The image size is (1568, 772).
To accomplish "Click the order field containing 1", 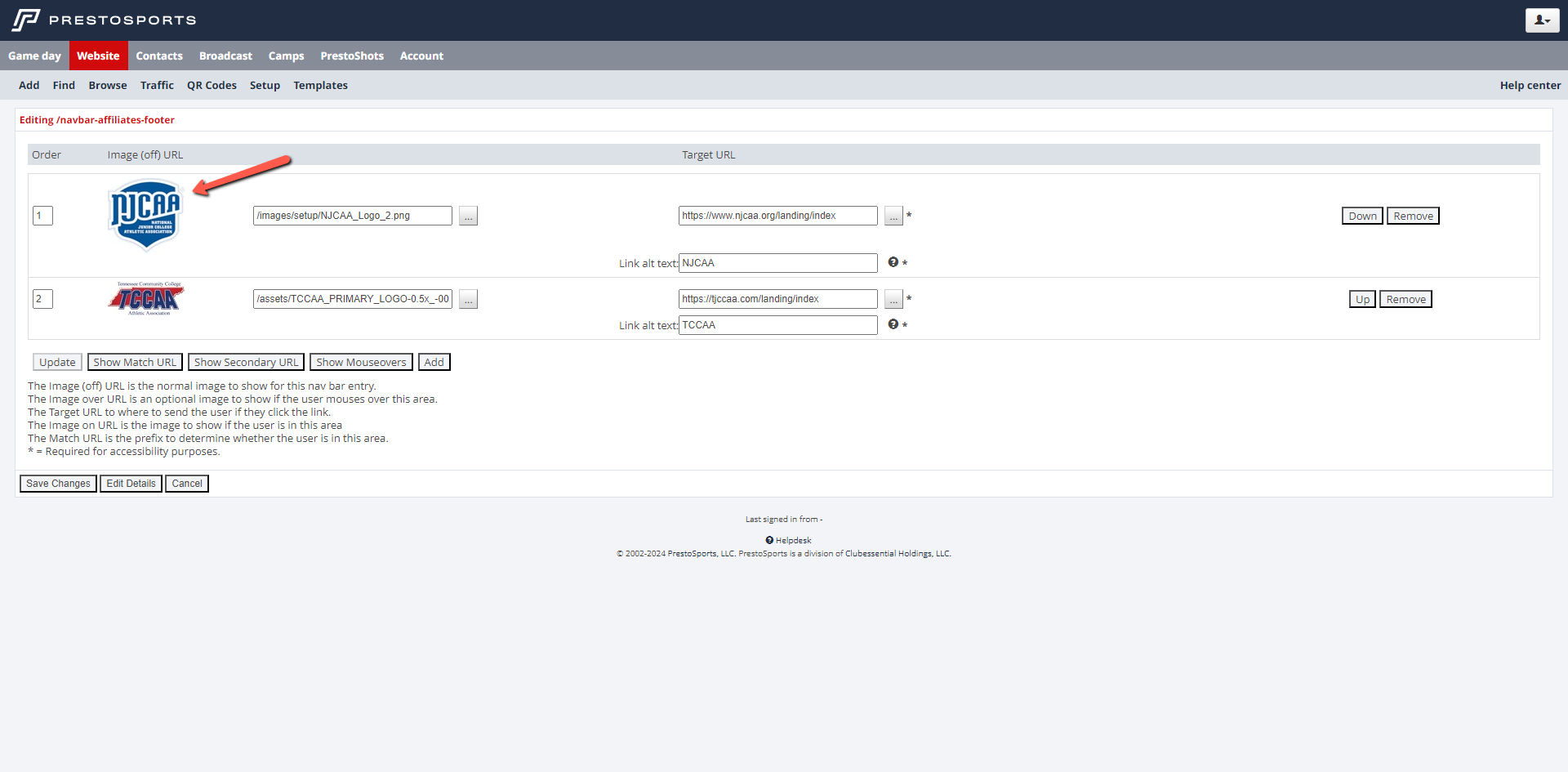I will click(42, 216).
